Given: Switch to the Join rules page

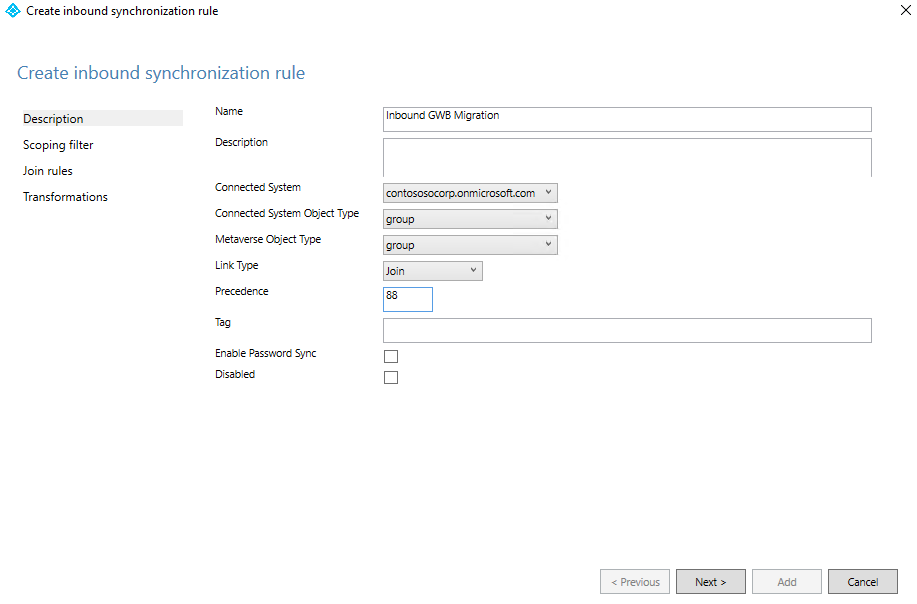Looking at the screenshot, I should pos(48,171).
